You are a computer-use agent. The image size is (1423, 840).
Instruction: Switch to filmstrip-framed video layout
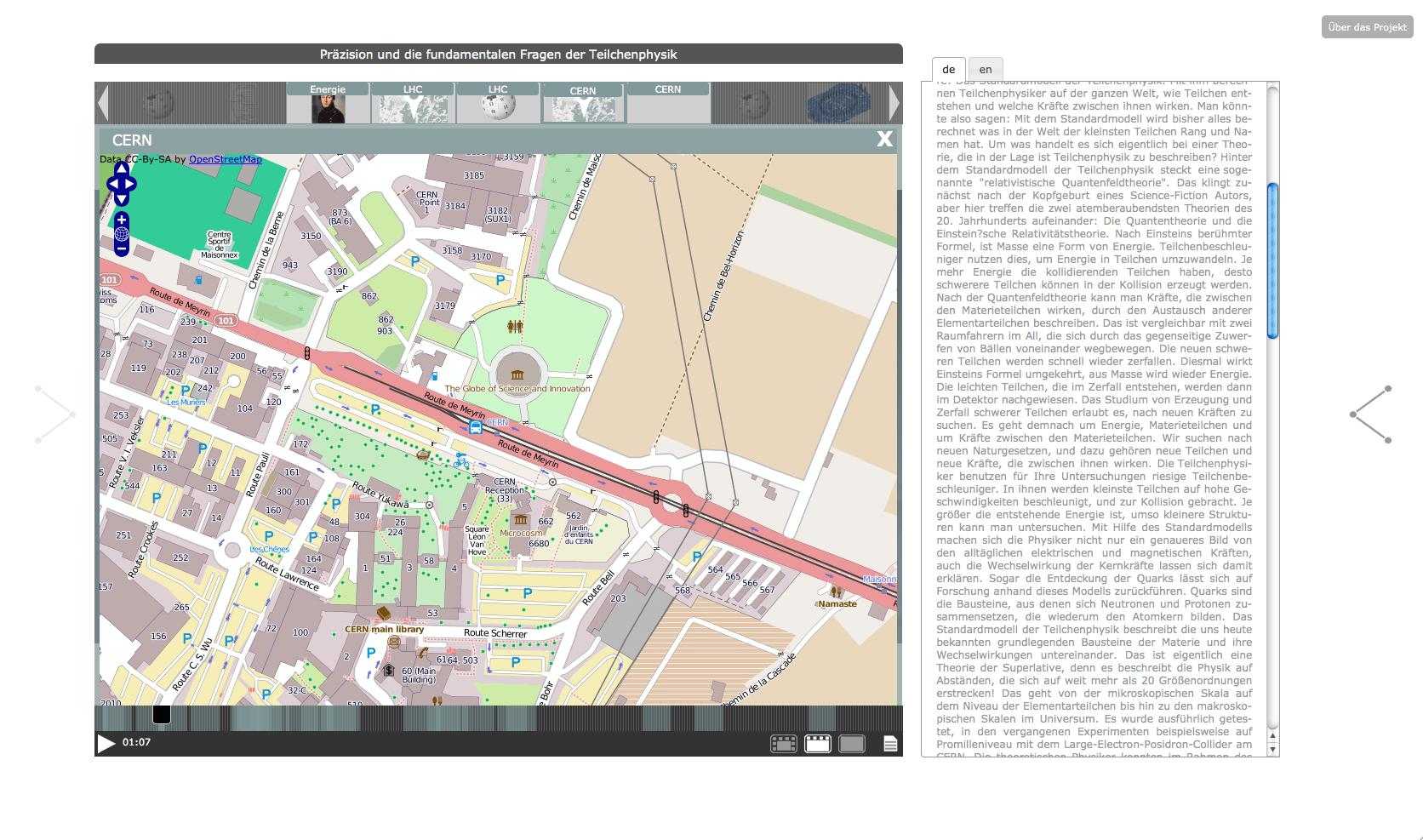pos(783,745)
